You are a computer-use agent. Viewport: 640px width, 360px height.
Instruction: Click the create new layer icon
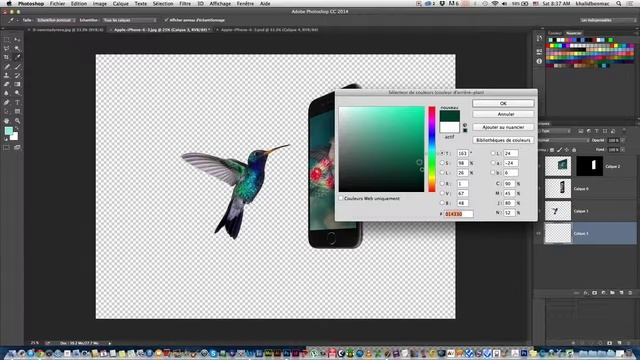(x=621, y=293)
